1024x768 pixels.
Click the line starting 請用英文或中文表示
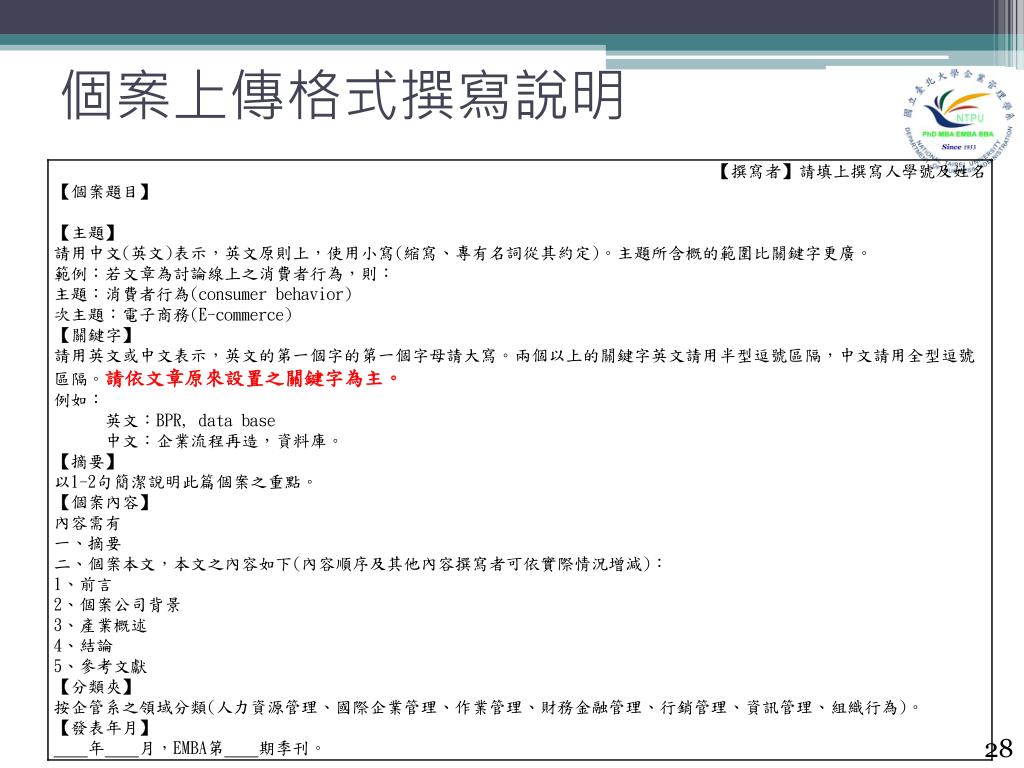coord(515,356)
